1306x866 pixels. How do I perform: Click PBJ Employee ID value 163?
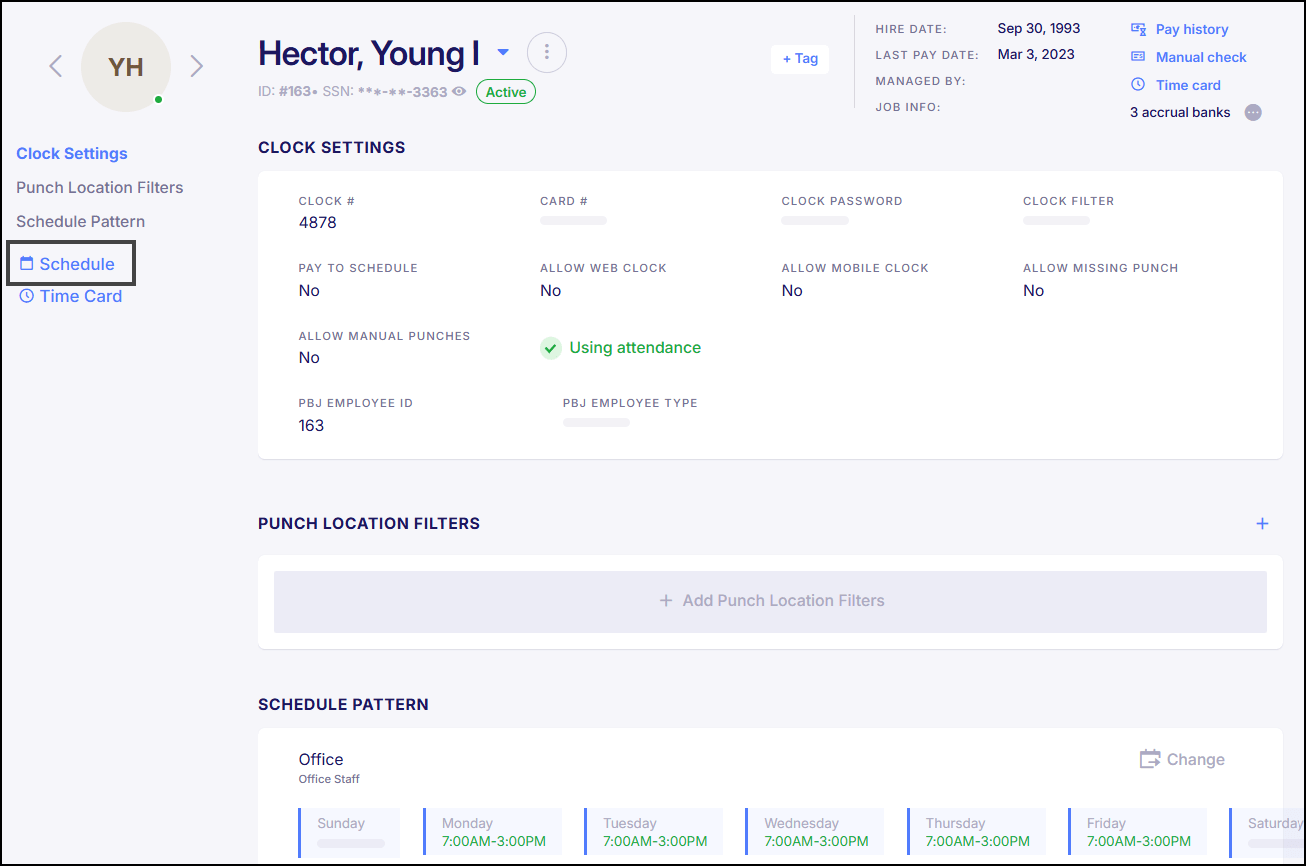coord(311,425)
